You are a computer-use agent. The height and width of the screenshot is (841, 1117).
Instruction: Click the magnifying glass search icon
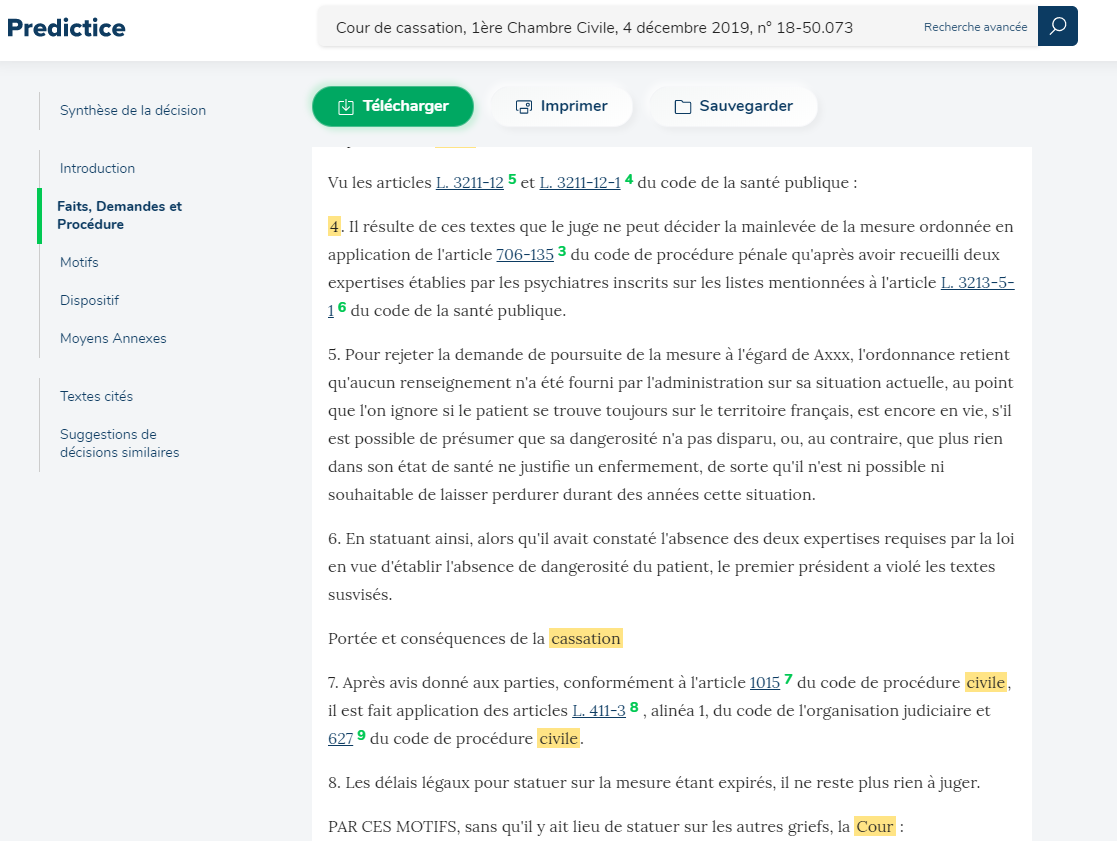1057,26
